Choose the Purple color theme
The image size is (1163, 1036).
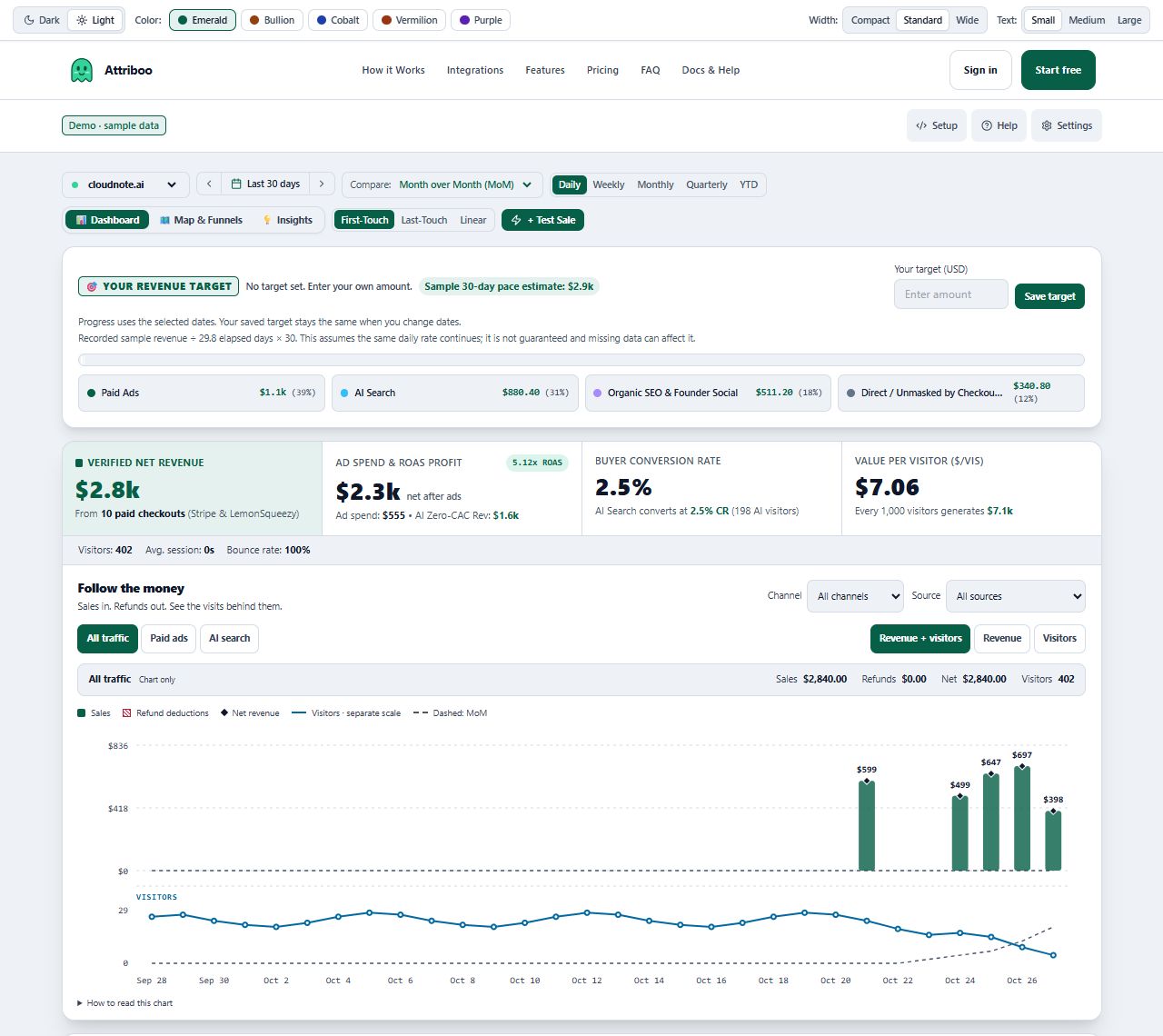pos(481,20)
